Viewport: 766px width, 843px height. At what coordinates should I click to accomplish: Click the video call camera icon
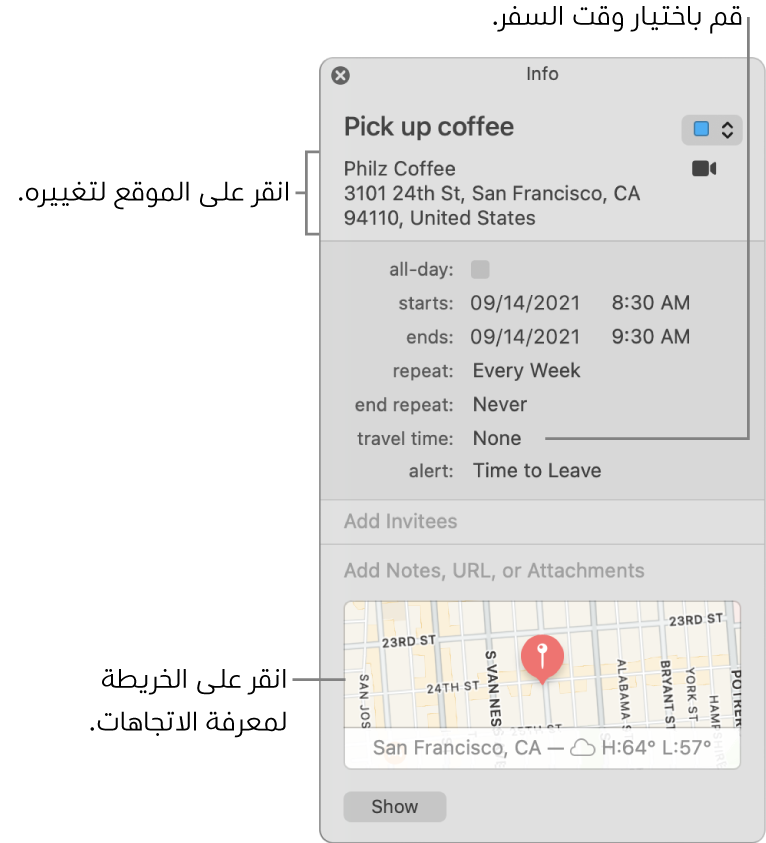(704, 169)
